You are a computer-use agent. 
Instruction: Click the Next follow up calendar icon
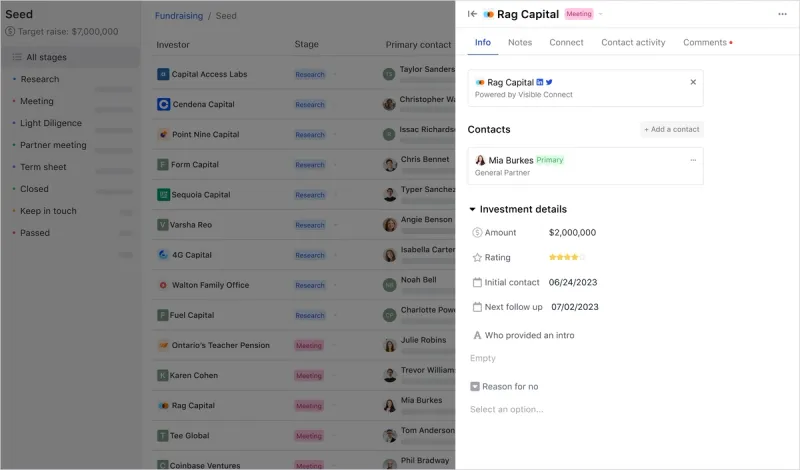[477, 307]
